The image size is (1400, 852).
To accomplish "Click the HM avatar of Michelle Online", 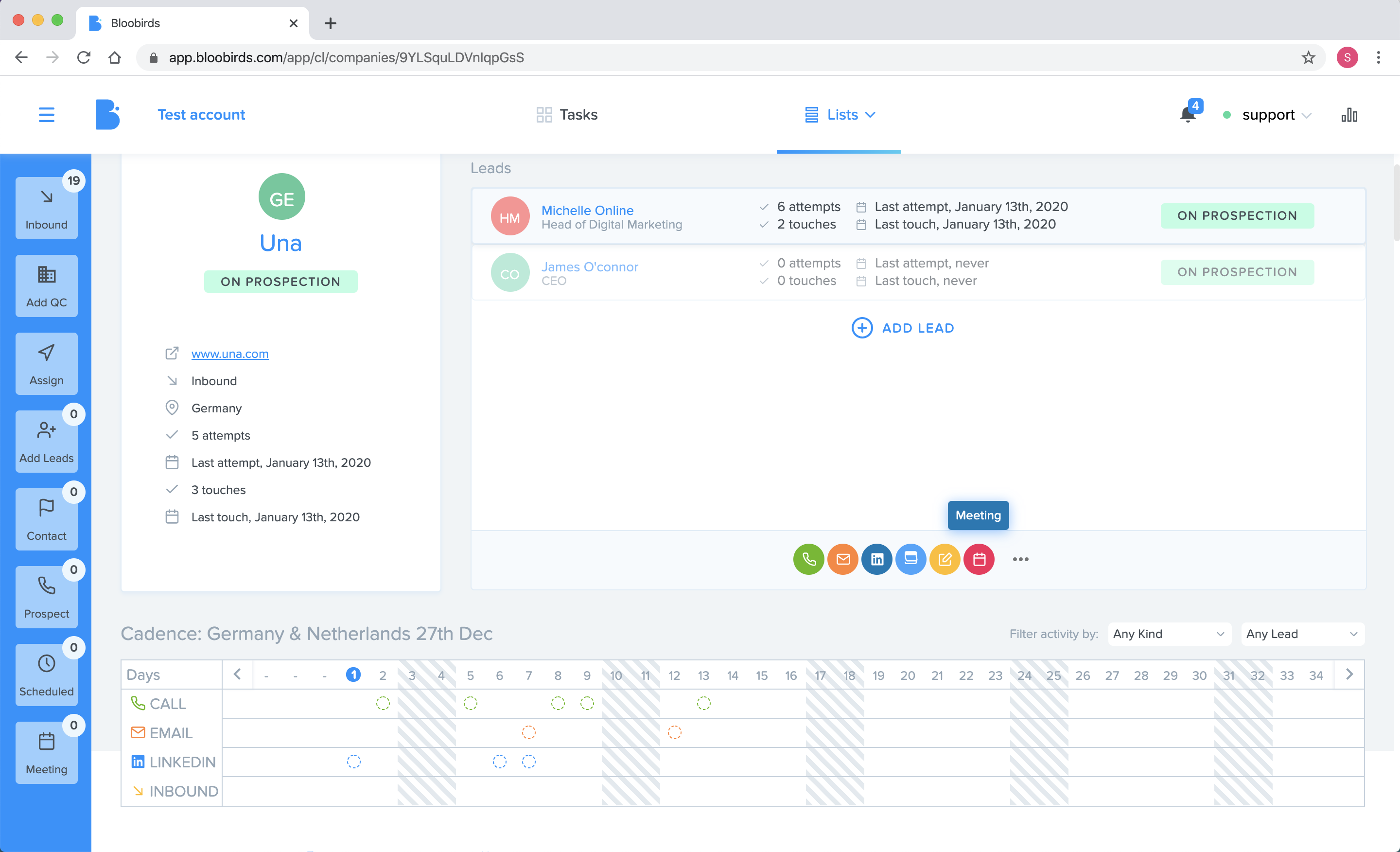I will click(509, 216).
